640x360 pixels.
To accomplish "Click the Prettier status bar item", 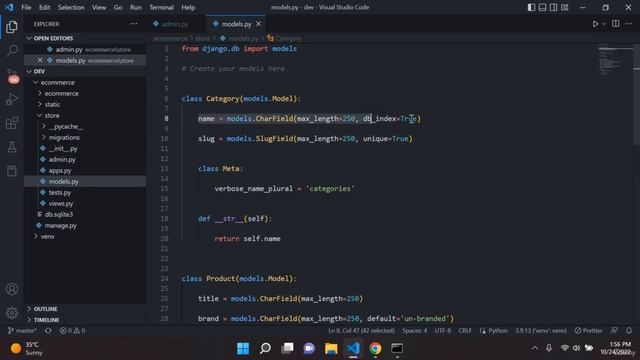I will pos(588,331).
